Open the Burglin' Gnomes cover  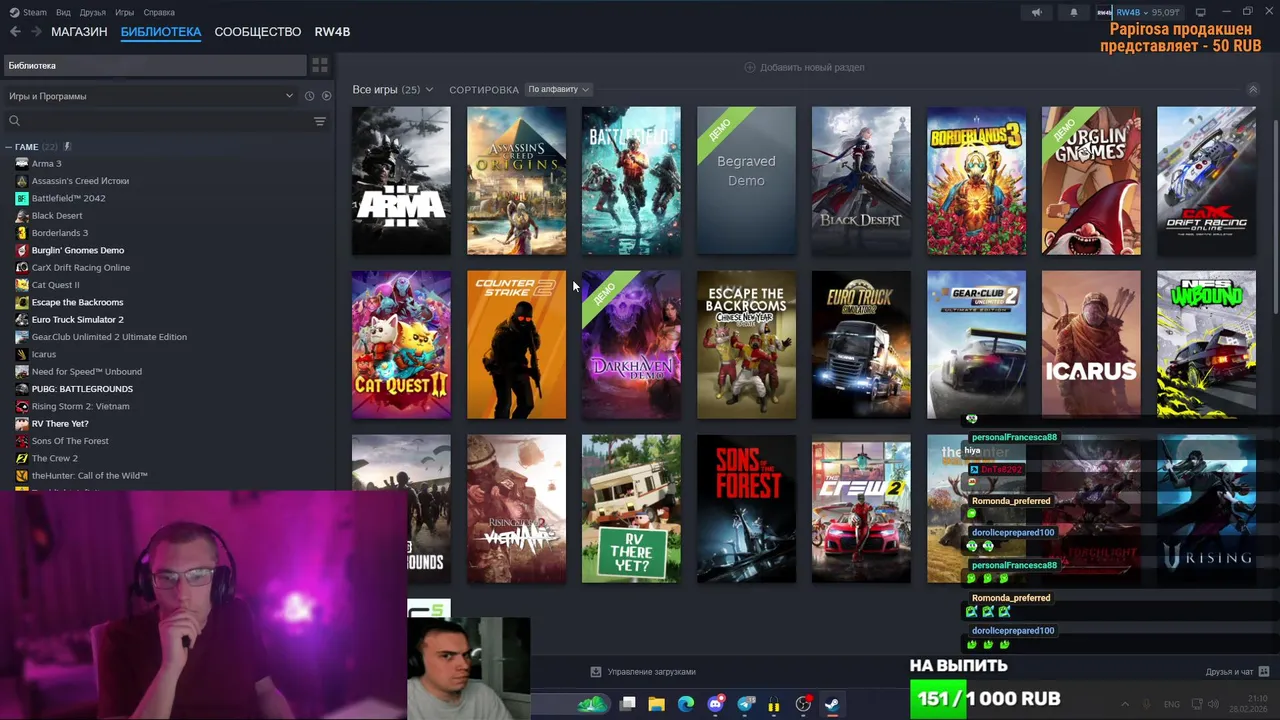point(1091,181)
